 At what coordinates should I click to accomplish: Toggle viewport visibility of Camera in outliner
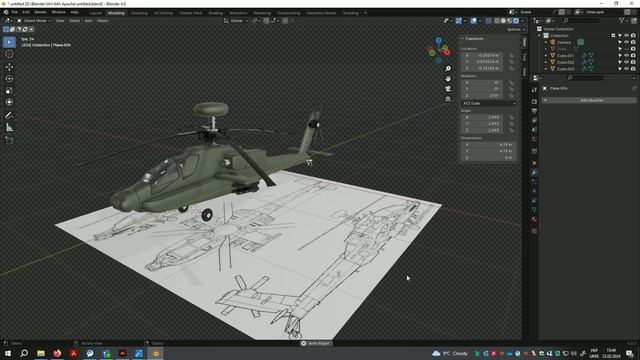coord(627,42)
